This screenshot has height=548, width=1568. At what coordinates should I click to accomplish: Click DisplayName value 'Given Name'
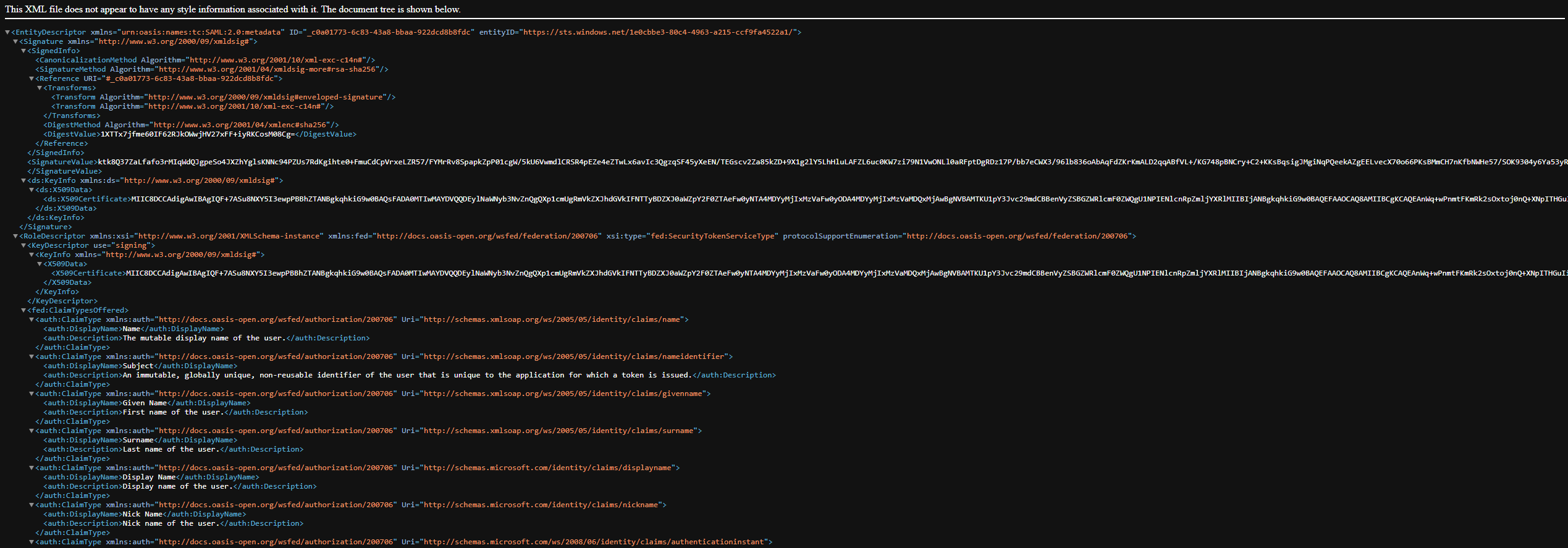pyautogui.click(x=145, y=403)
